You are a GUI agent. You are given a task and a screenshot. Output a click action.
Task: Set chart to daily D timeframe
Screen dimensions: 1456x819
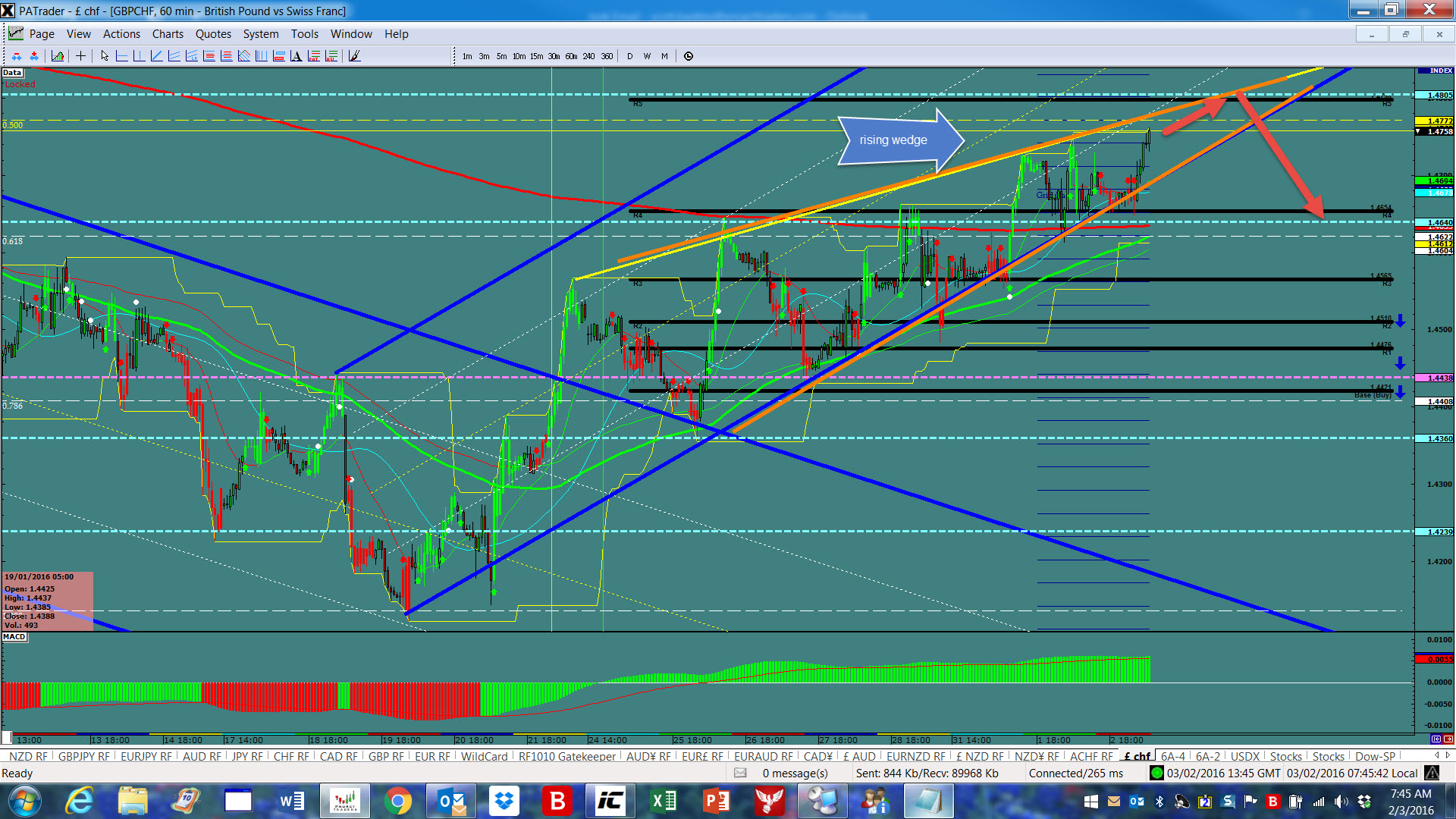[x=629, y=56]
